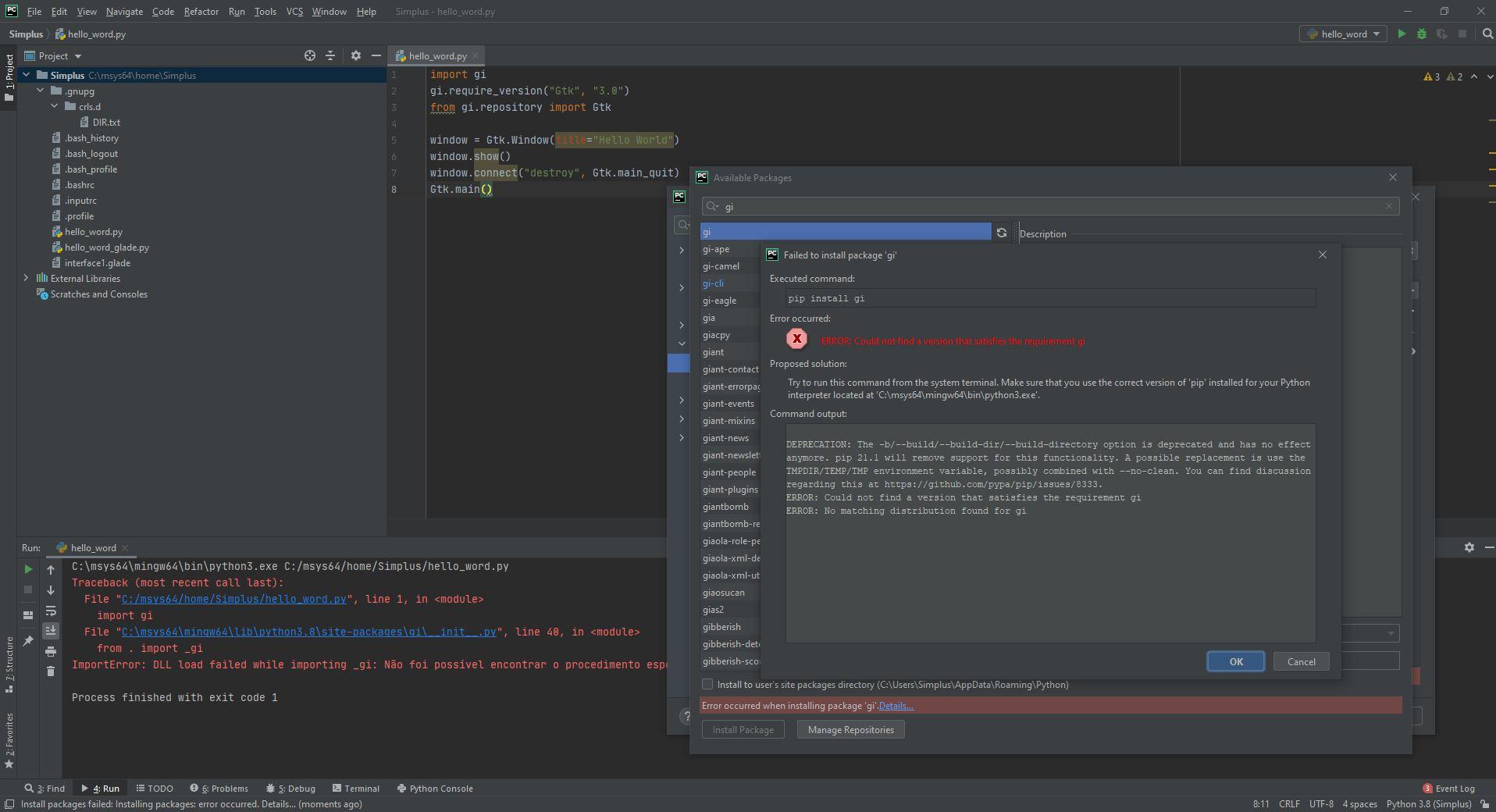Click the locate-in-project-tree target icon
1496x812 pixels.
point(310,55)
